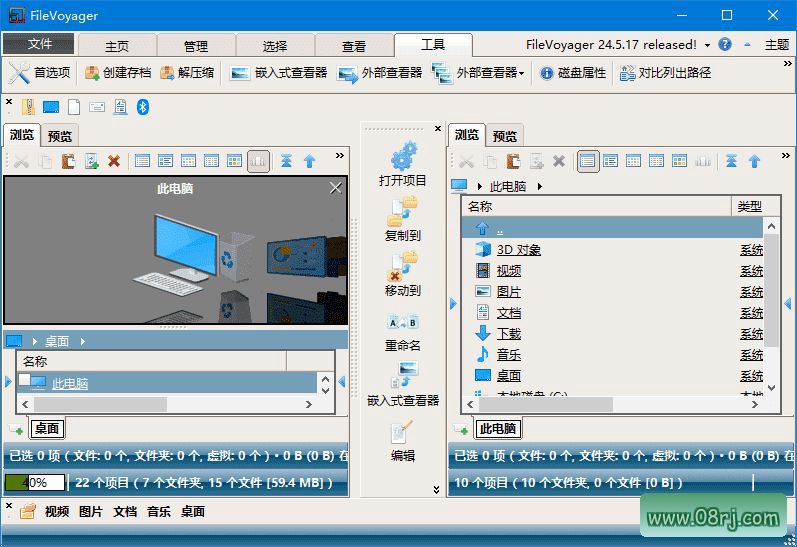Viewport: 797px width, 547px height.
Task: Toggle colorful tiles view mode in right pane
Action: 680,161
